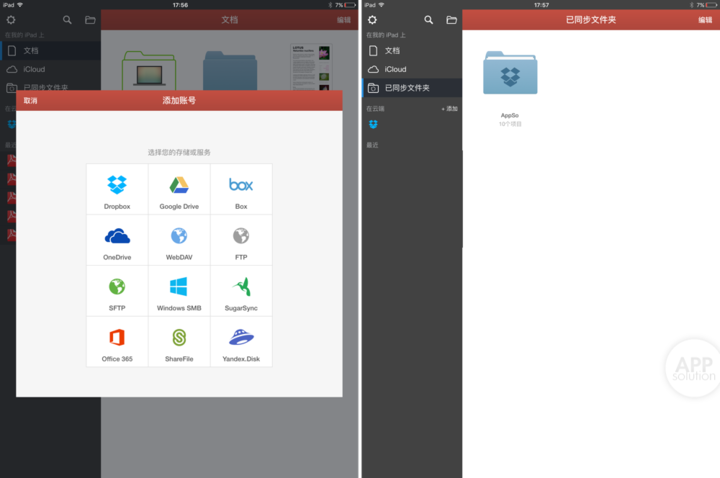Select iCloud in right screen sidebar
Image resolution: width=720 pixels, height=478 pixels.
412,69
